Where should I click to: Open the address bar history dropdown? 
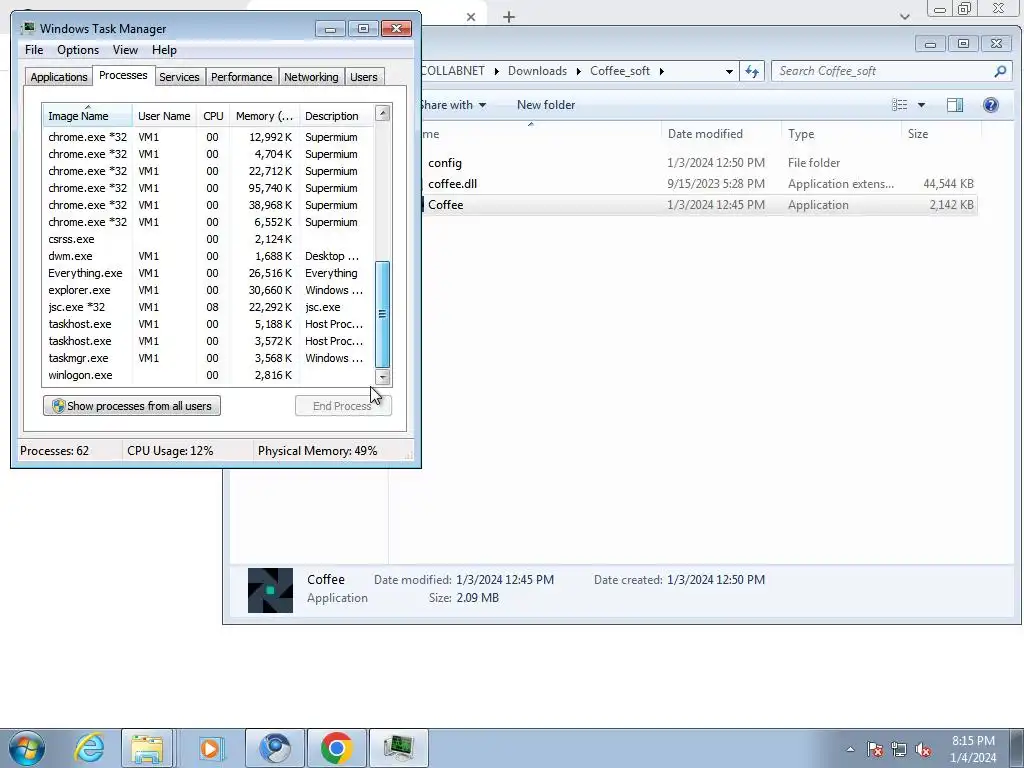729,71
